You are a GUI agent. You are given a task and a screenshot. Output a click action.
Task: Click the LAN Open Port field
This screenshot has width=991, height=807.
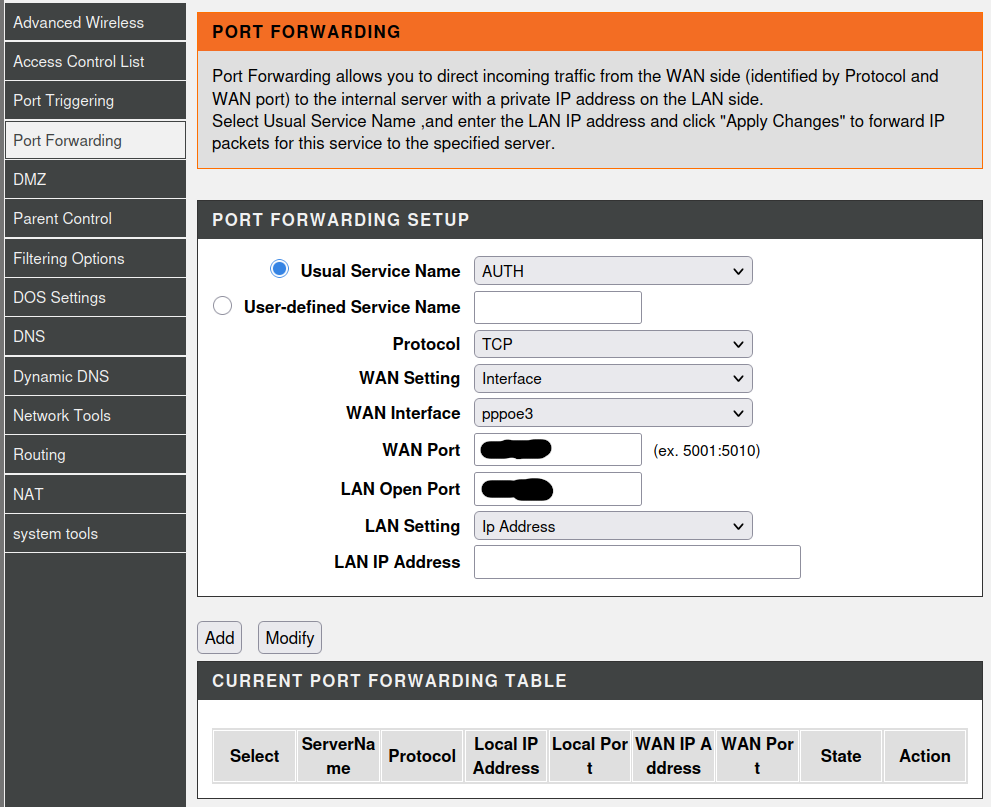tap(557, 489)
